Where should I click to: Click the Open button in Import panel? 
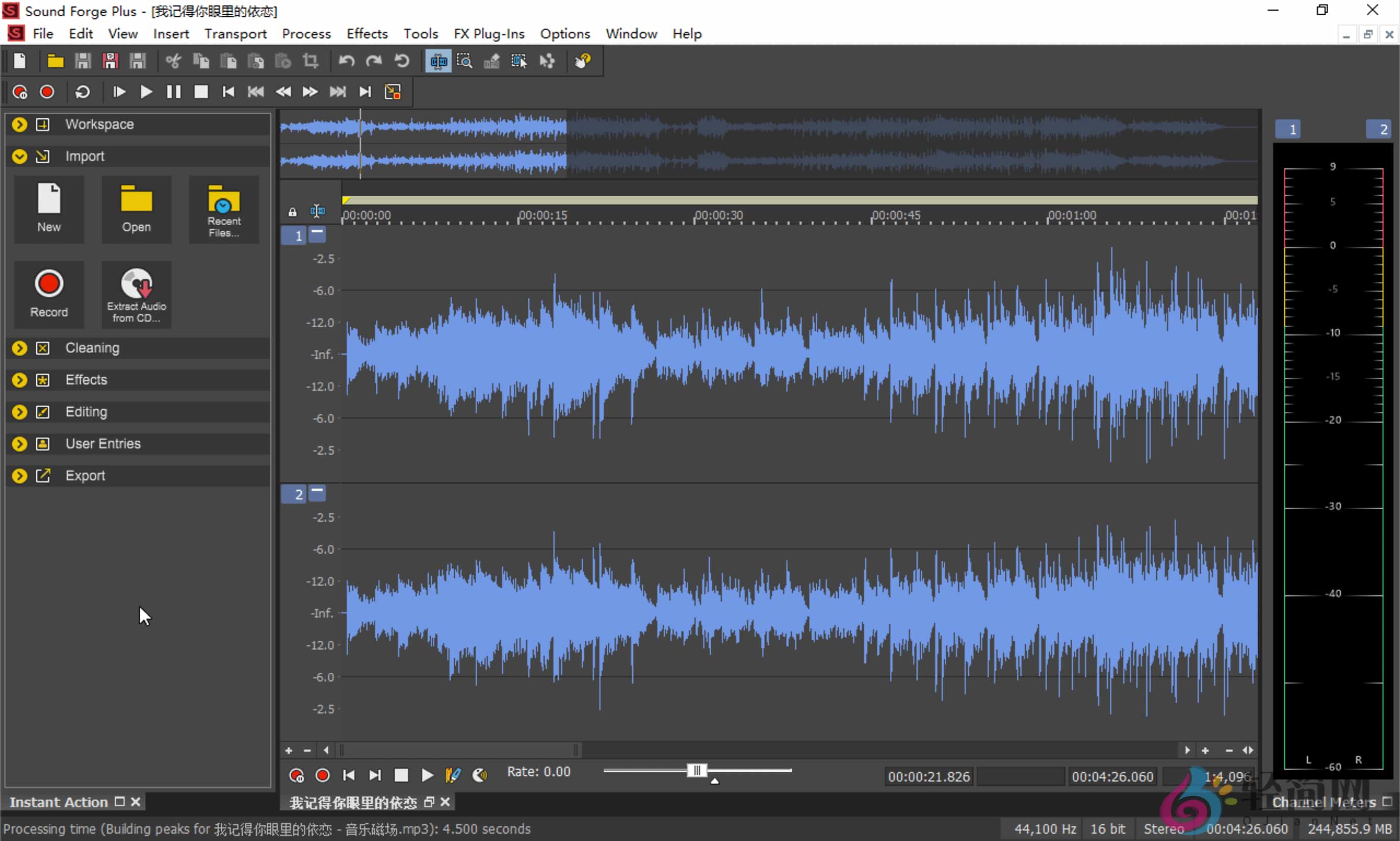[136, 208]
